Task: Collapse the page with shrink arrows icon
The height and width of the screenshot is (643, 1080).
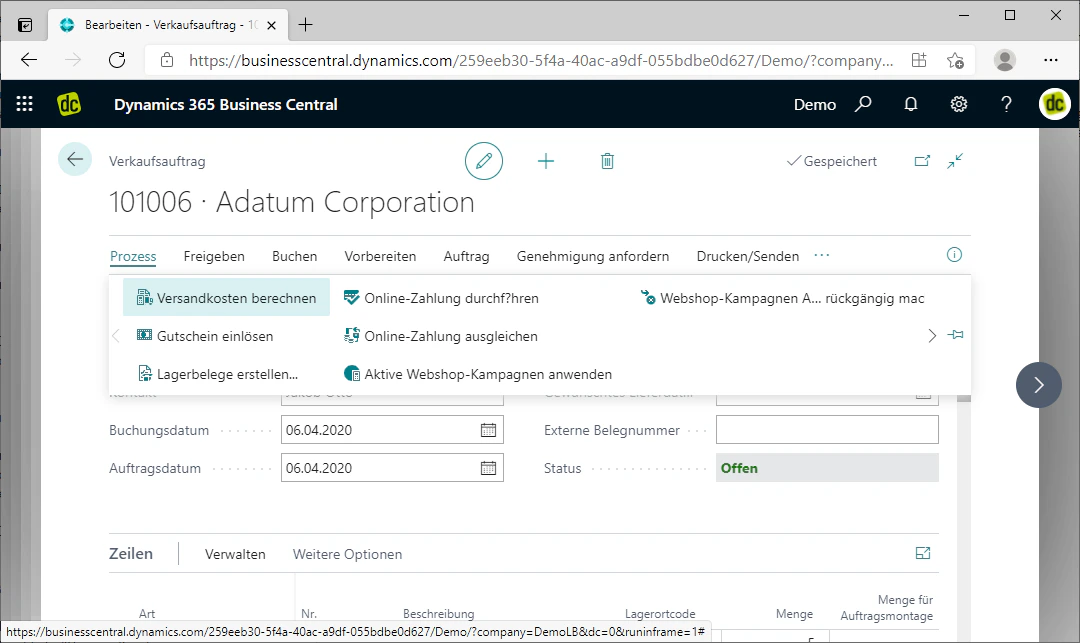Action: pos(955,161)
